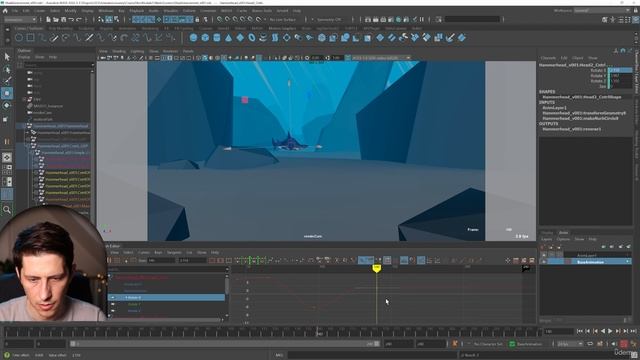The height and width of the screenshot is (360, 640).
Task: Pick the Select tool arrow in toolbox
Action: (x=7, y=57)
